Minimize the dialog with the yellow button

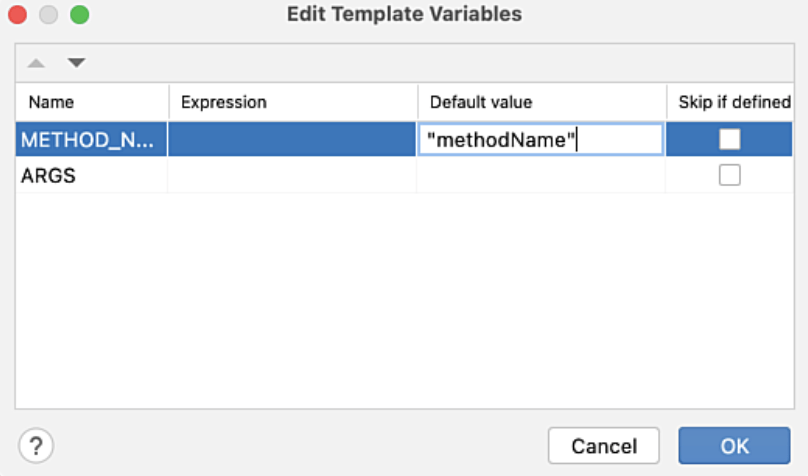tap(48, 15)
